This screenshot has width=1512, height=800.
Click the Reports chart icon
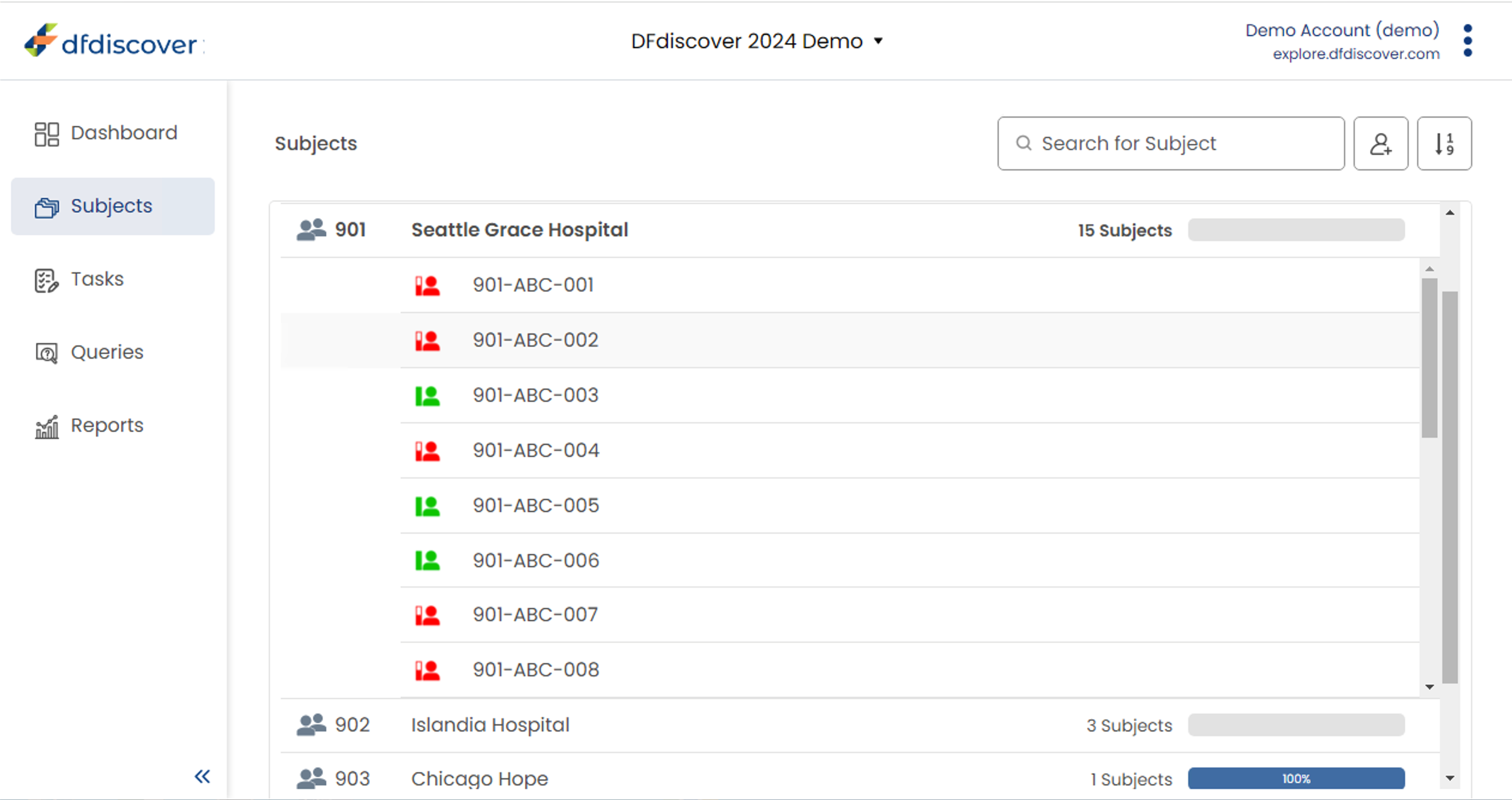[46, 426]
